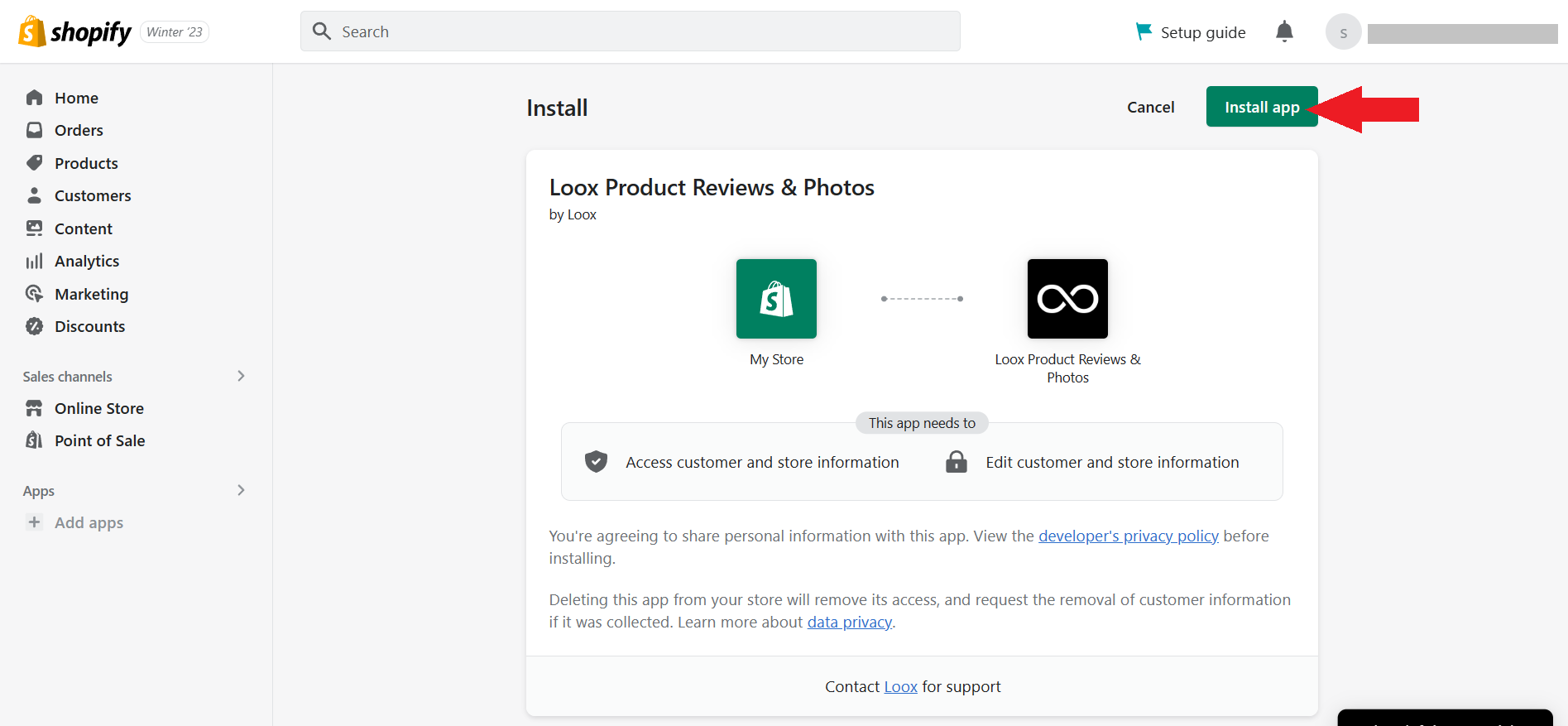This screenshot has width=1568, height=726.
Task: Click the Add apps plus icon
Action: coord(34,522)
